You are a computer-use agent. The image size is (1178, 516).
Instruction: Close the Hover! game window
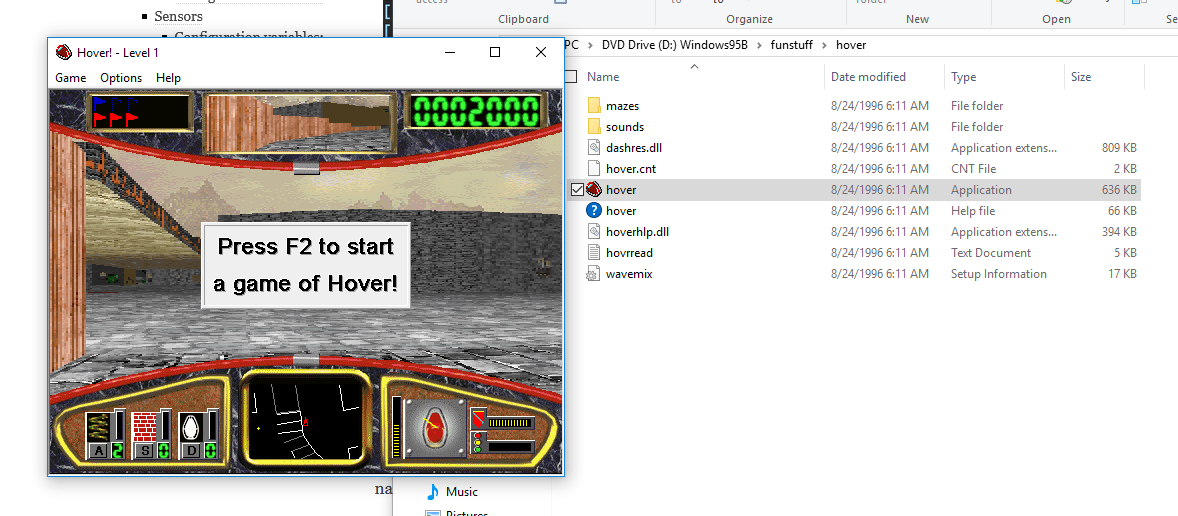[540, 53]
